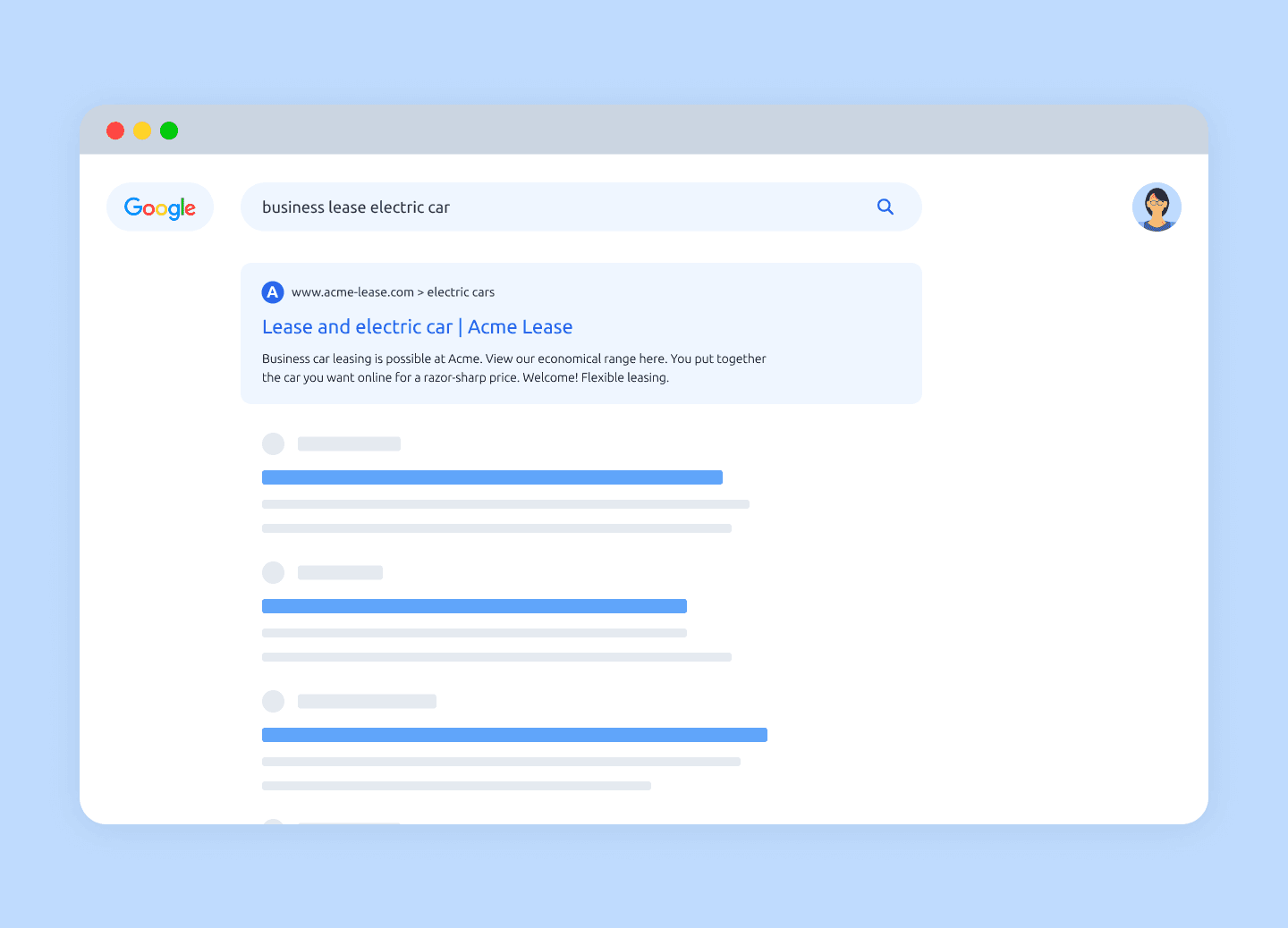Open the second result's blue title link
1288x928 pixels.
[x=492, y=477]
